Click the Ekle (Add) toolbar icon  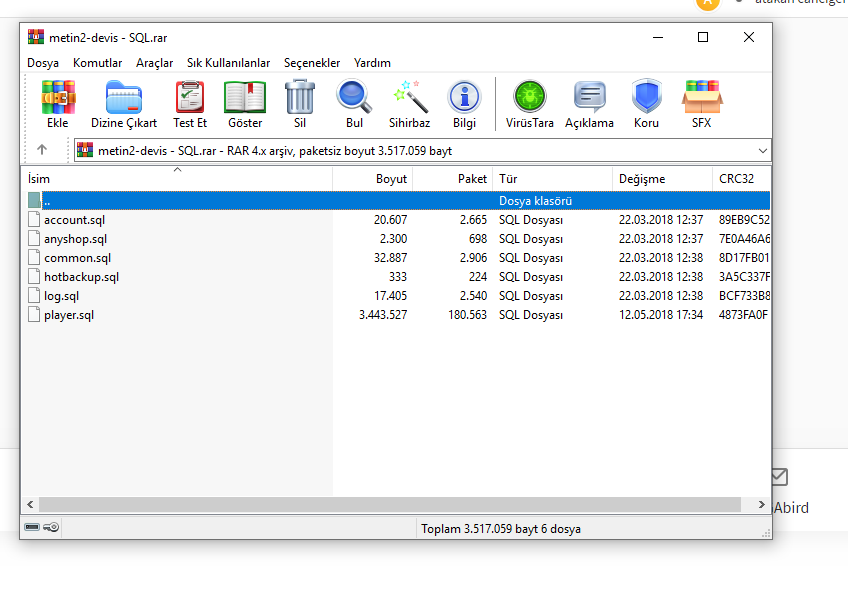coord(58,98)
